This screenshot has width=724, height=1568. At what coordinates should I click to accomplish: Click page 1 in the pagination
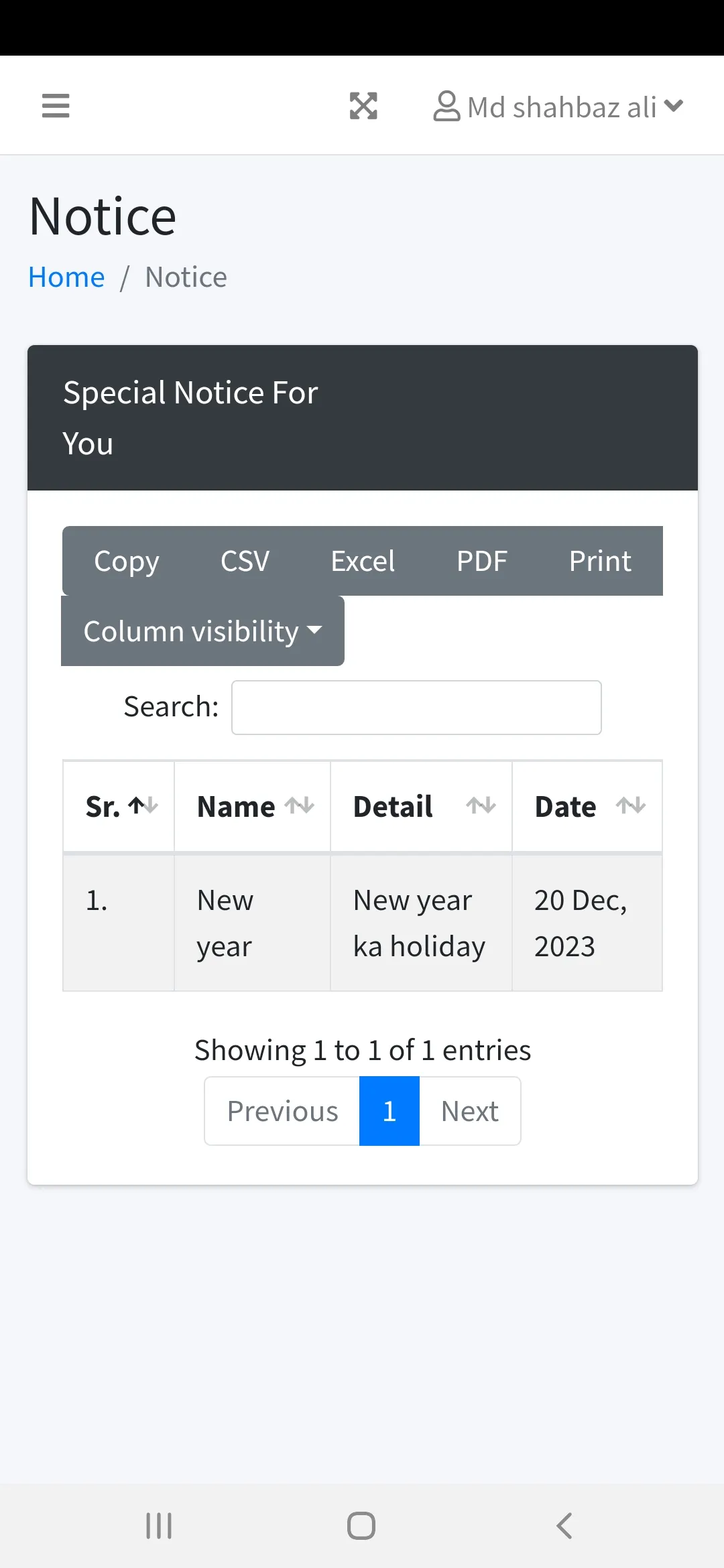tap(389, 1110)
